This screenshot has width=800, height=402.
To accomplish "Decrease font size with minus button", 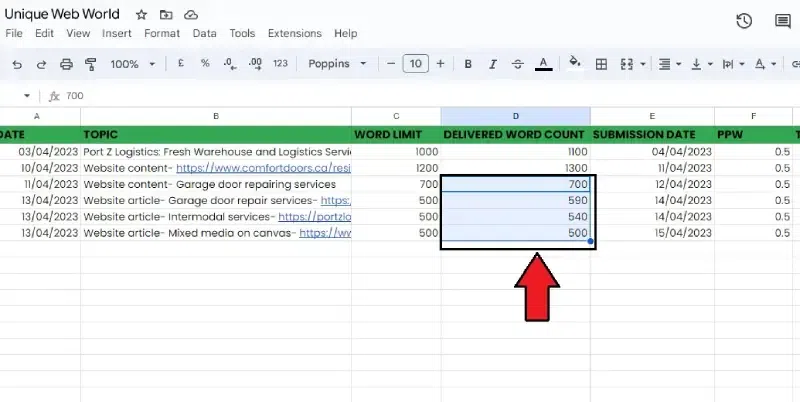I will click(391, 64).
